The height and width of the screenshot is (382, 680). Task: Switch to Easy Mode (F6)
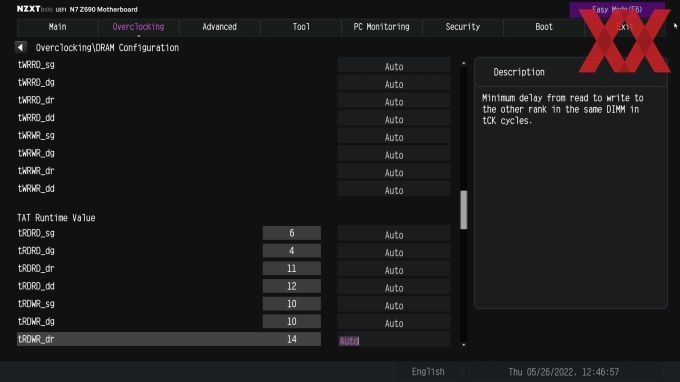coord(616,10)
